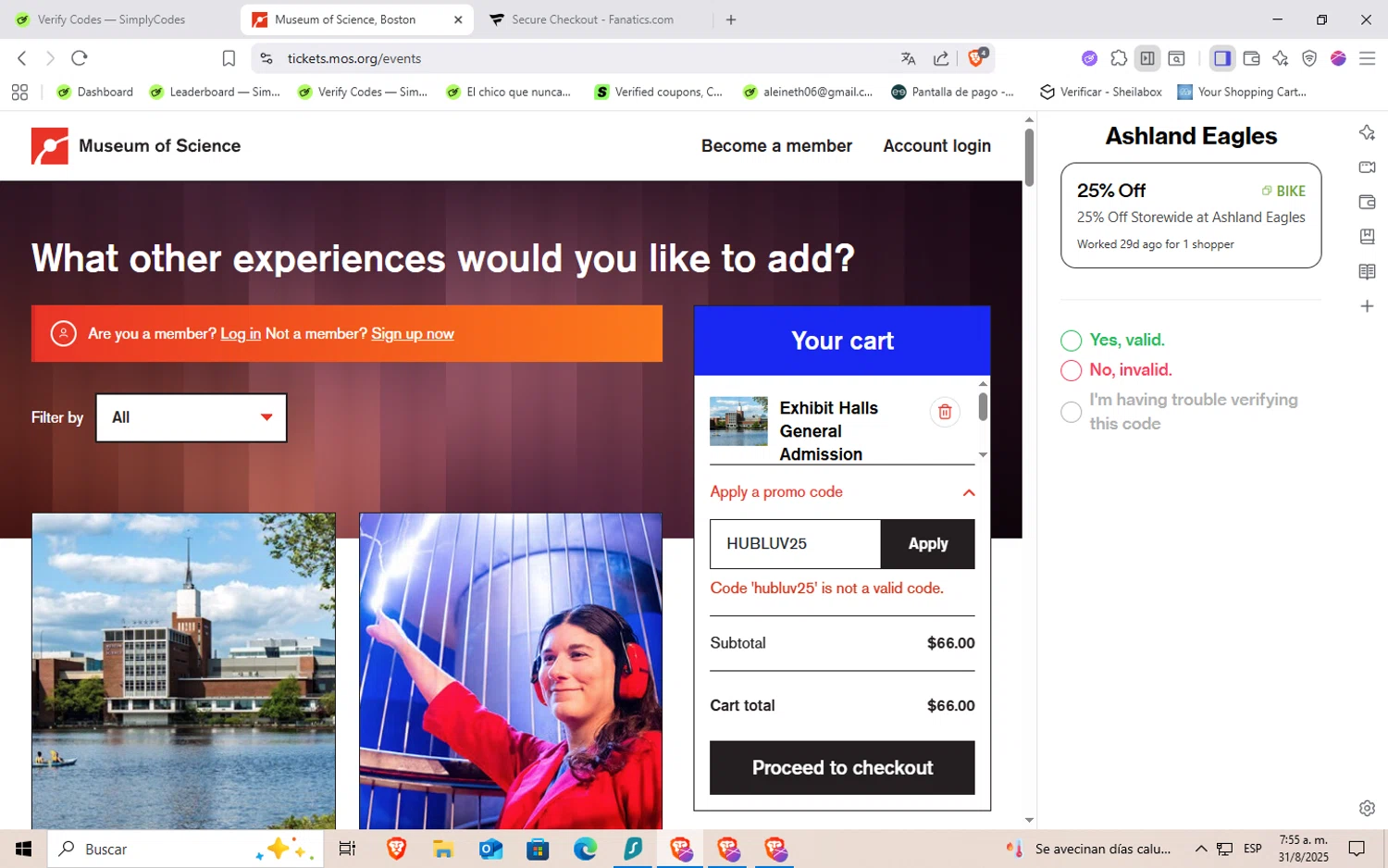Viewport: 1388px width, 868px height.
Task: Click Become a member link
Action: (776, 146)
